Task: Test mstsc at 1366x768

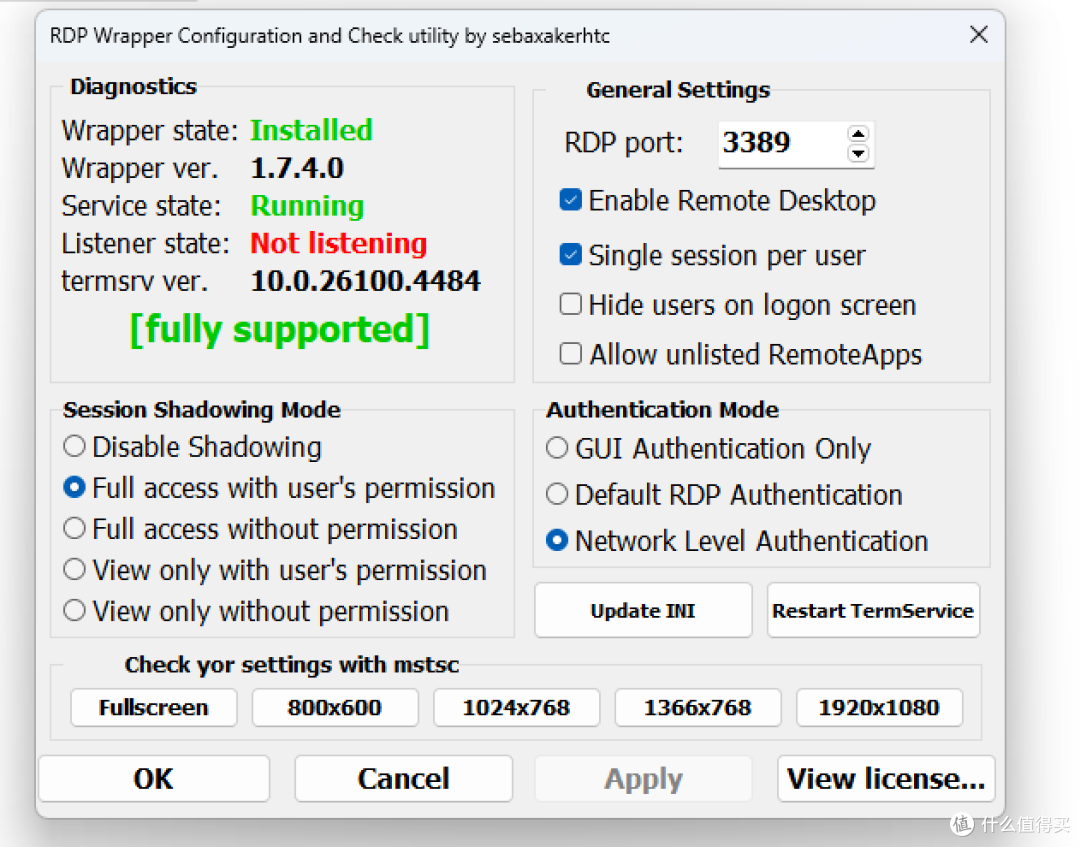Action: pyautogui.click(x=698, y=707)
